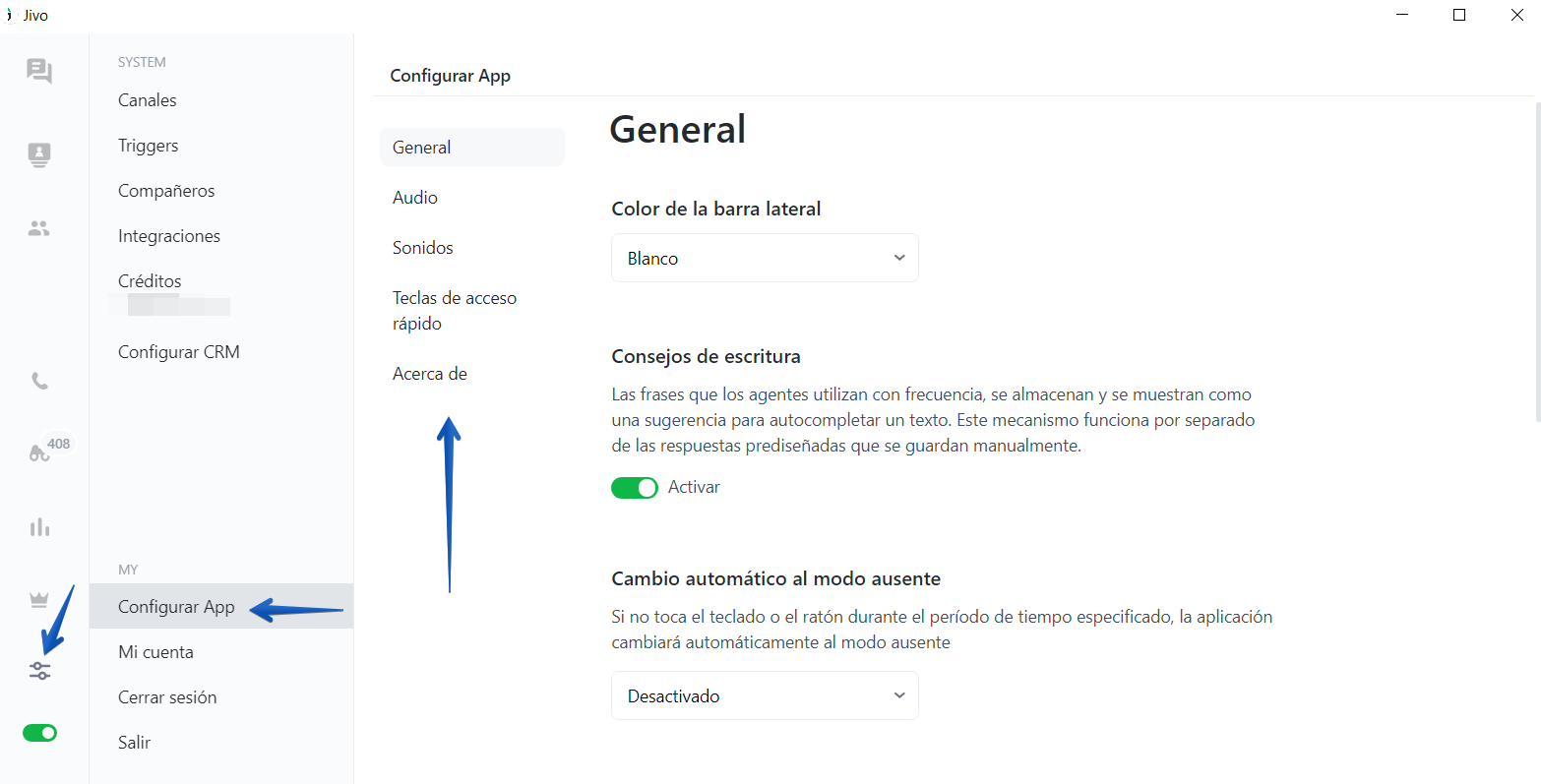Click the Cambio automático al modo ausente heading
The width and height of the screenshot is (1541, 784).
point(776,578)
